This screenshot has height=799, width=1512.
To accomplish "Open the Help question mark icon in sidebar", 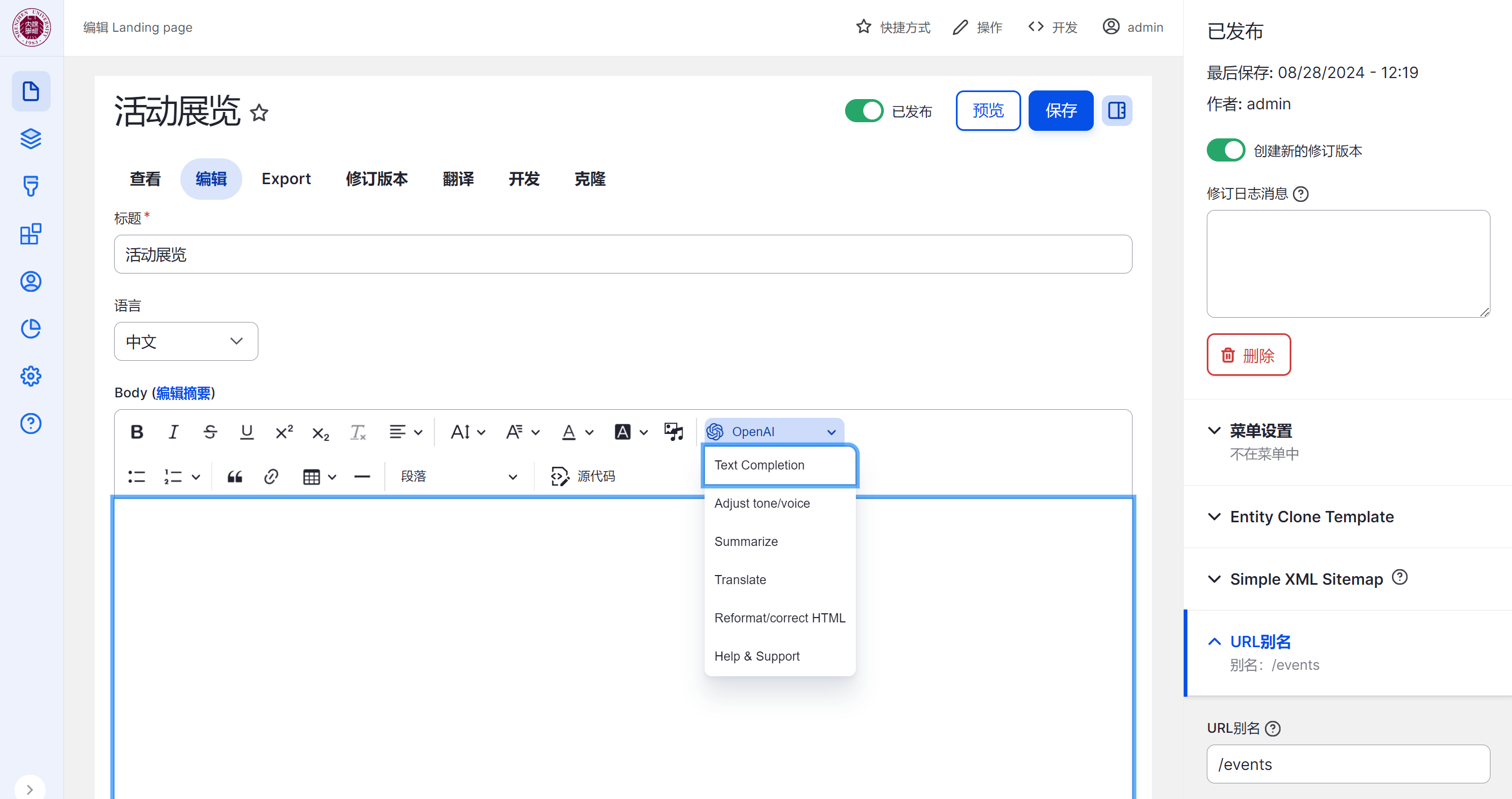I will pyautogui.click(x=31, y=424).
